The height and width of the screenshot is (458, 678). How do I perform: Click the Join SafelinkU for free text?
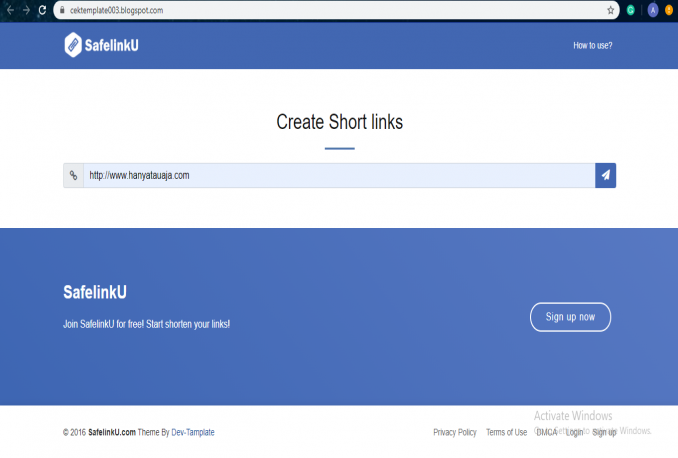coord(147,324)
